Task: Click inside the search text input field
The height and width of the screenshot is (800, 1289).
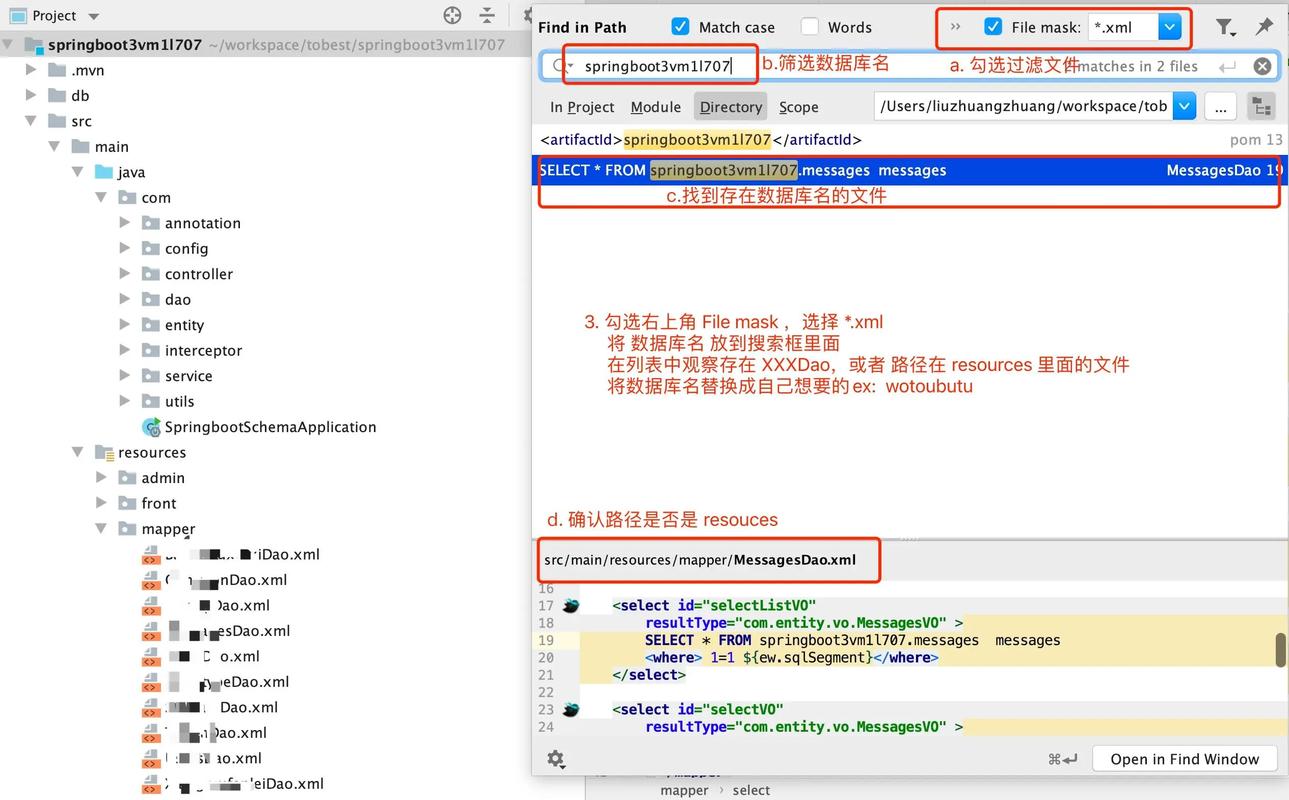Action: click(x=660, y=65)
